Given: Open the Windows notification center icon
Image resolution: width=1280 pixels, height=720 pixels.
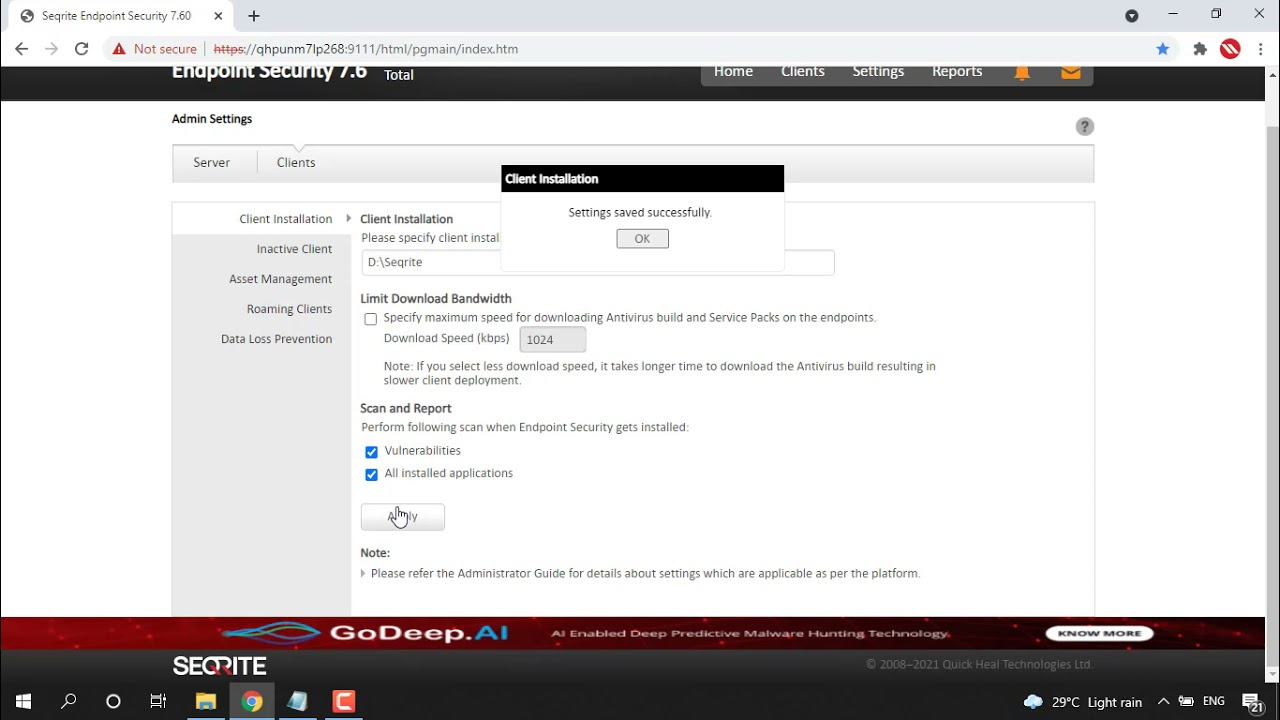Looking at the screenshot, I should [x=1252, y=702].
